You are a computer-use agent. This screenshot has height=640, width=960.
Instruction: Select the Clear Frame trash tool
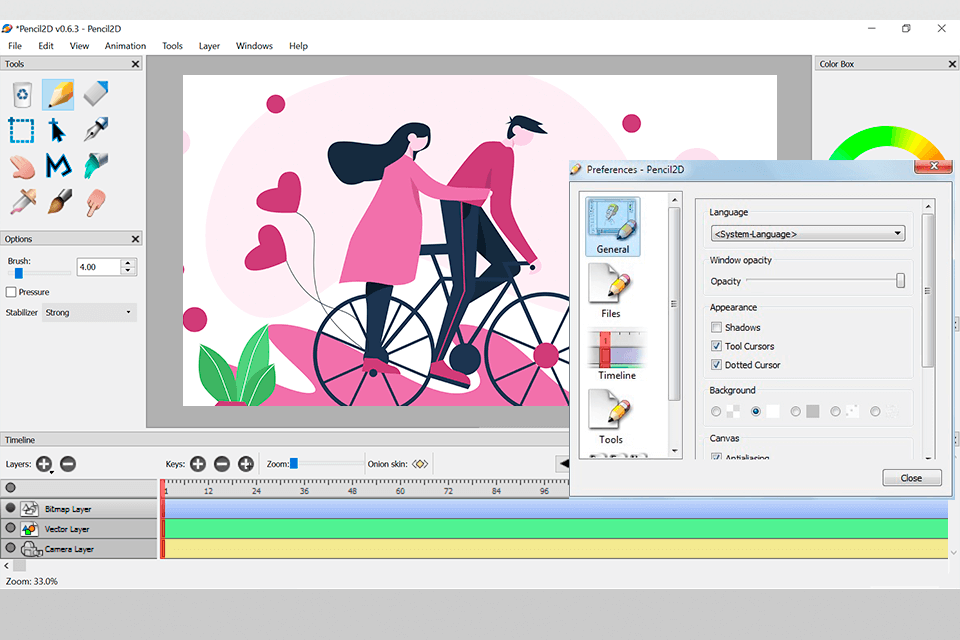click(x=23, y=95)
